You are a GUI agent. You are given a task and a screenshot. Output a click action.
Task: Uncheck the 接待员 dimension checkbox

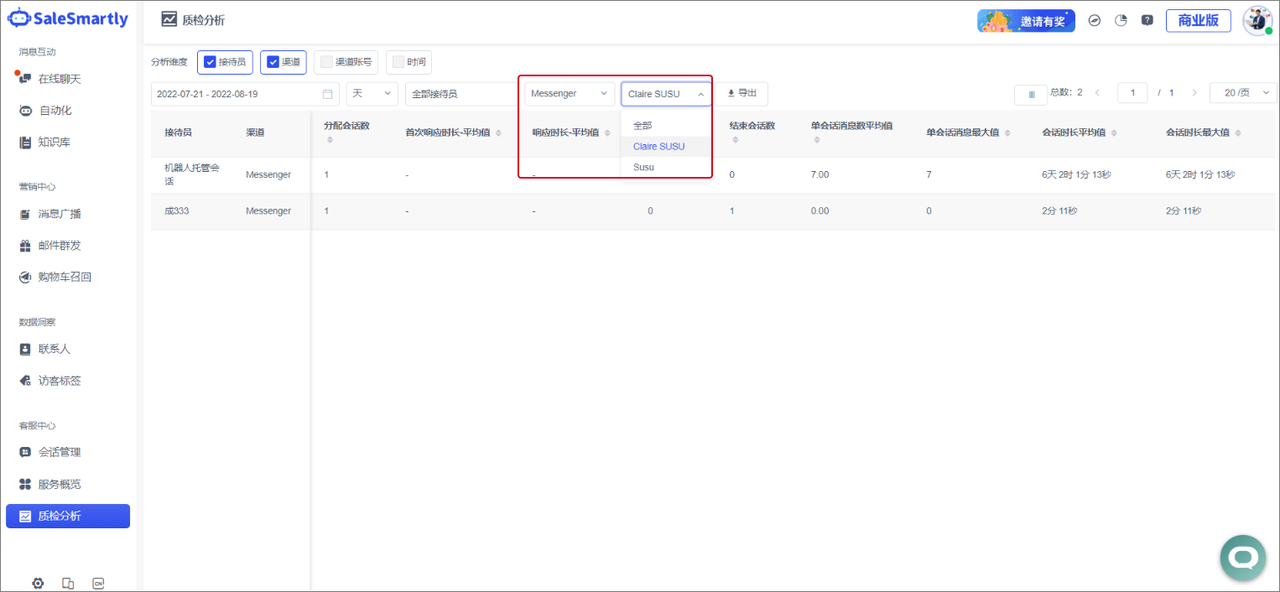[210, 62]
